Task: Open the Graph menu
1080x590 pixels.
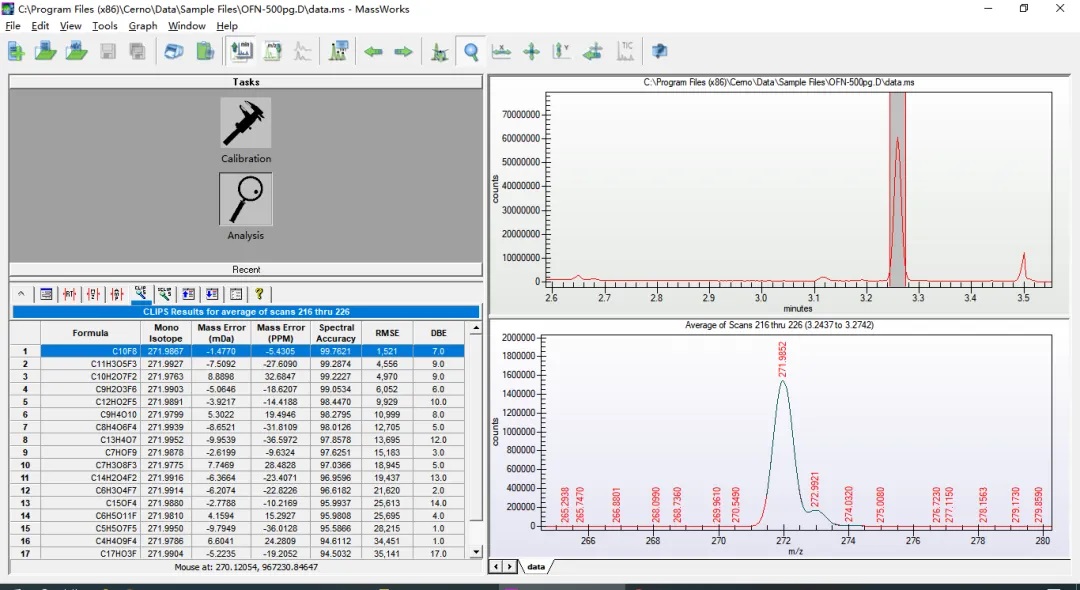Action: coord(143,26)
